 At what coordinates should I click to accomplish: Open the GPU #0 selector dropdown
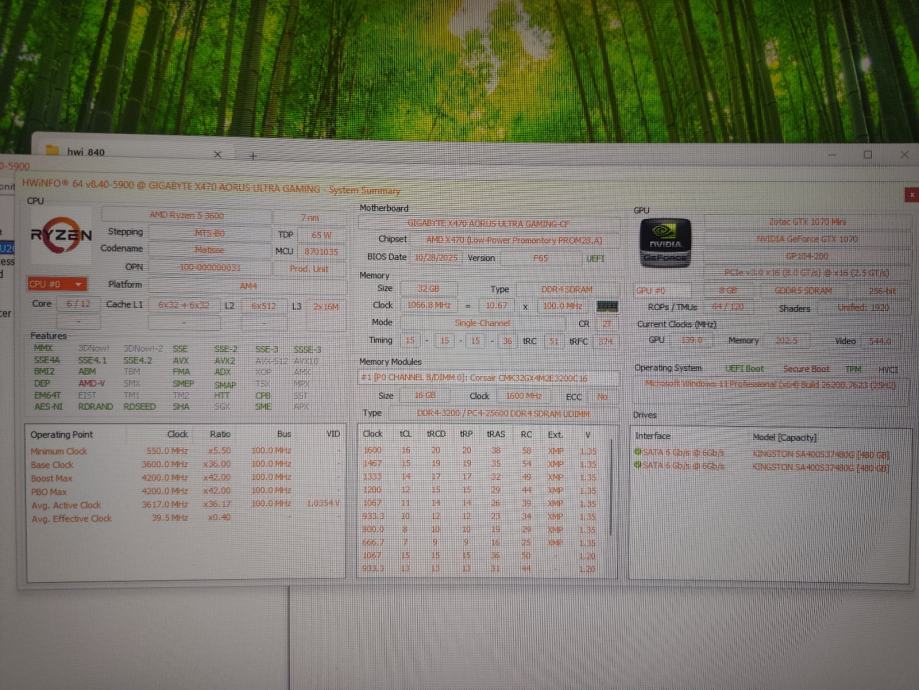(x=662, y=291)
